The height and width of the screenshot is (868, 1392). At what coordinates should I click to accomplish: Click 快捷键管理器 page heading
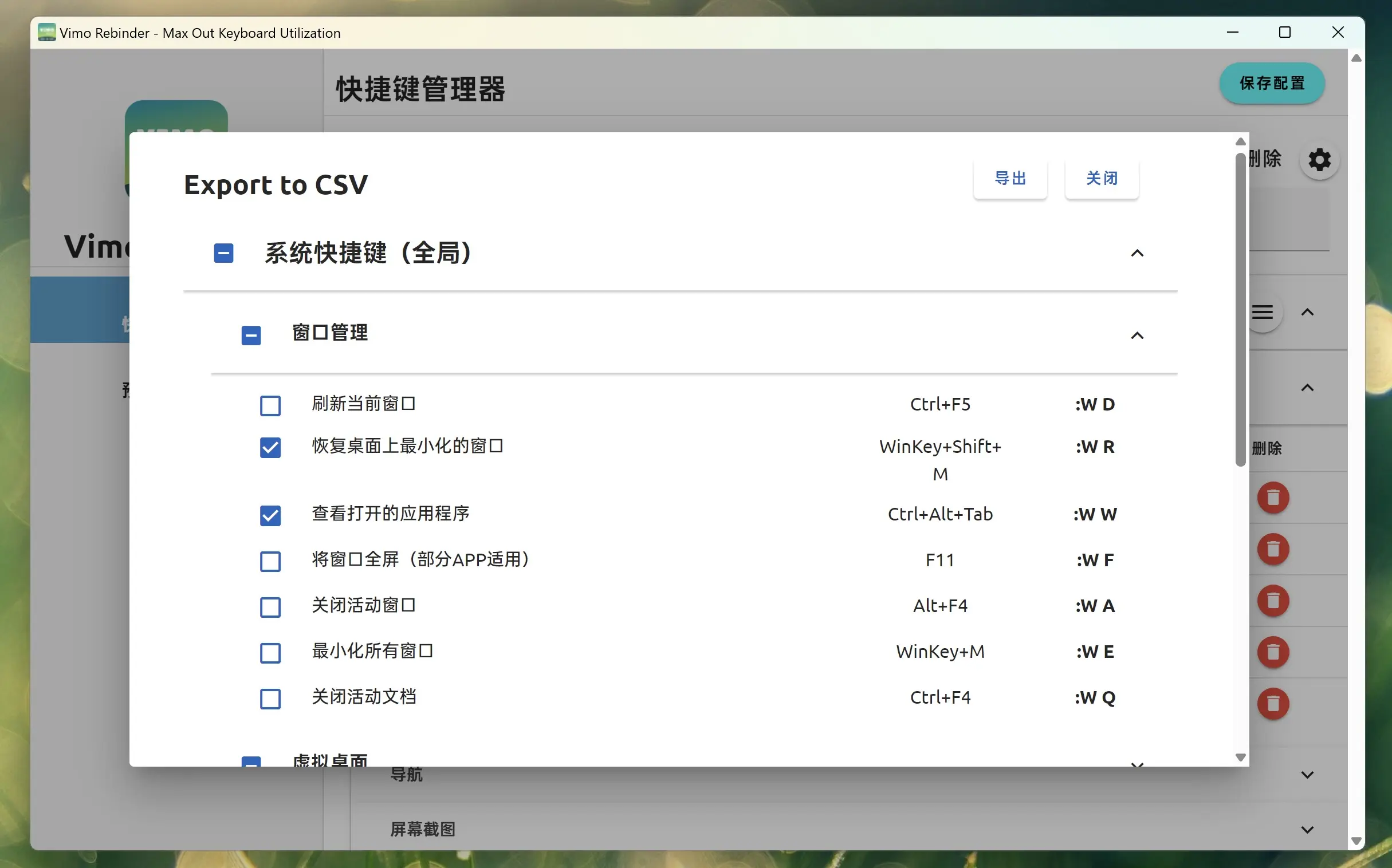pyautogui.click(x=420, y=89)
